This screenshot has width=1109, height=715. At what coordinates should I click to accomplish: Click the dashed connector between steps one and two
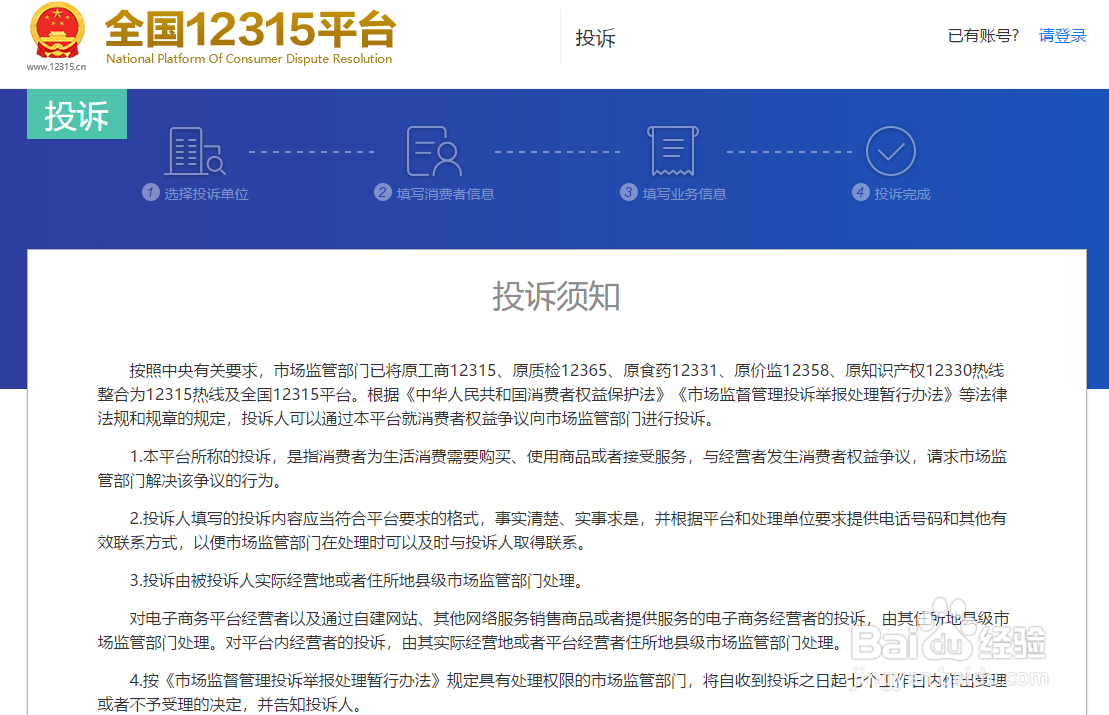[312, 150]
